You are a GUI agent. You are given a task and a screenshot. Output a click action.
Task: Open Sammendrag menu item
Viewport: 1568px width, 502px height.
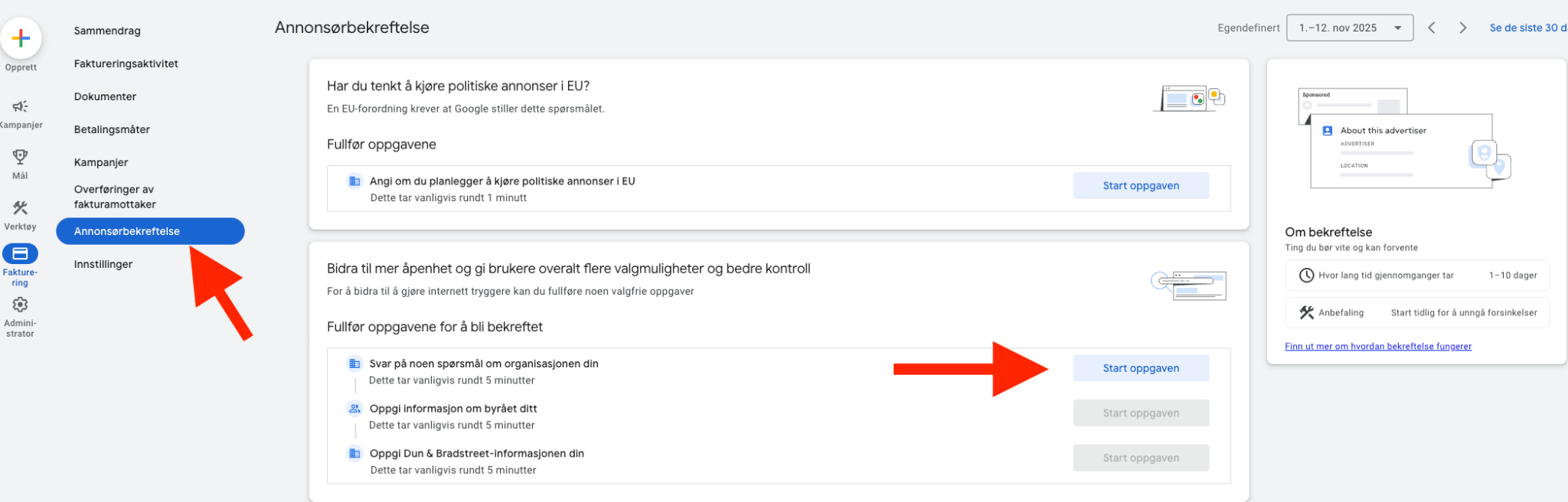107,31
